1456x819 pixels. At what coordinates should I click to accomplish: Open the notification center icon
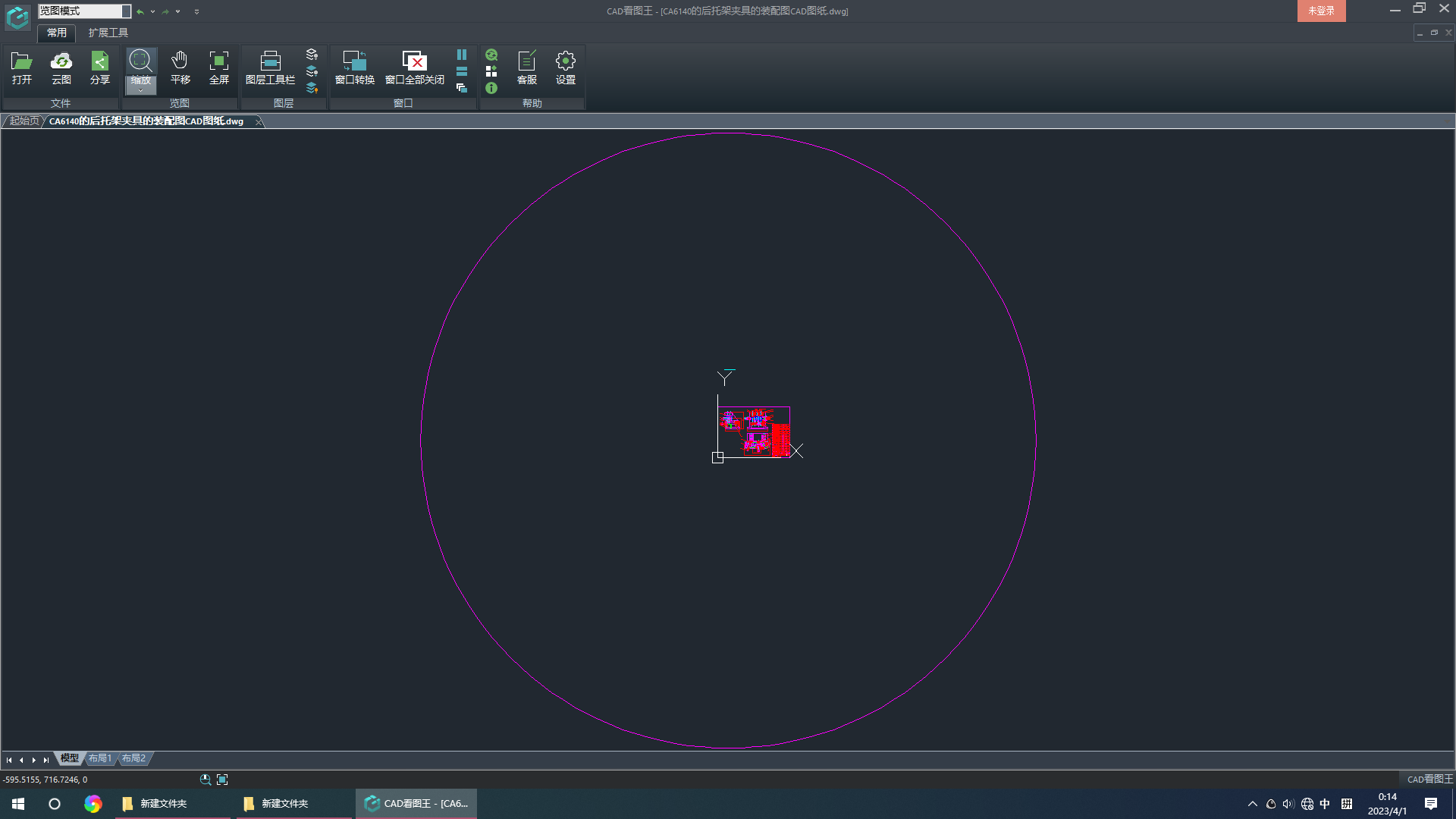1431,804
